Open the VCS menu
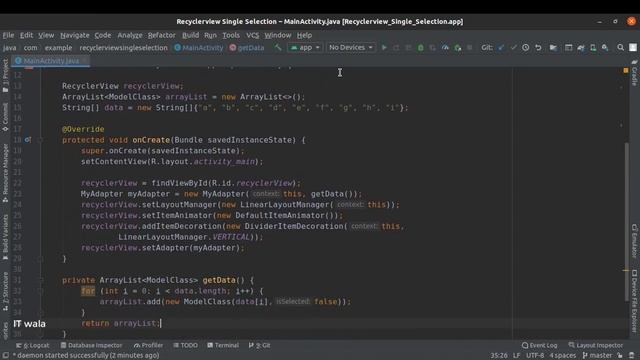 click(253, 35)
